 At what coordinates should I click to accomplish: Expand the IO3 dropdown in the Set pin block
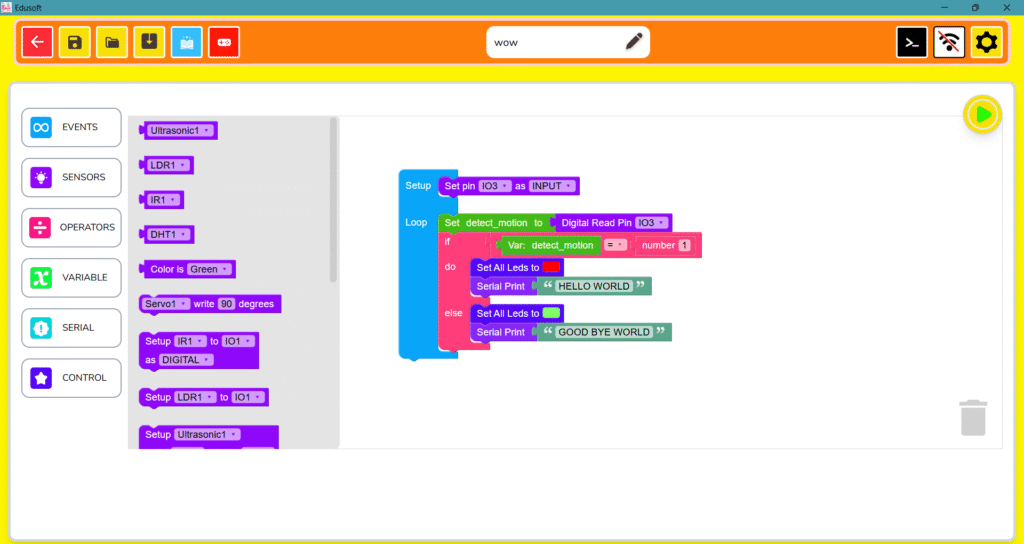click(x=495, y=186)
